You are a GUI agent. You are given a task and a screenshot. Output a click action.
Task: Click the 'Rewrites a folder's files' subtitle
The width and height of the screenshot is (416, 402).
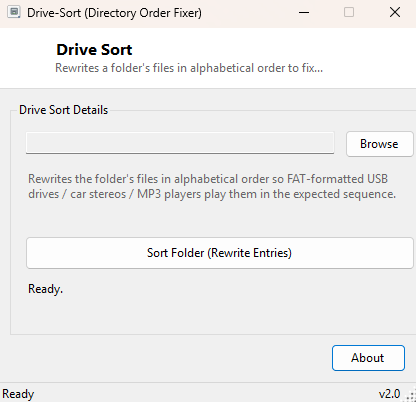189,68
